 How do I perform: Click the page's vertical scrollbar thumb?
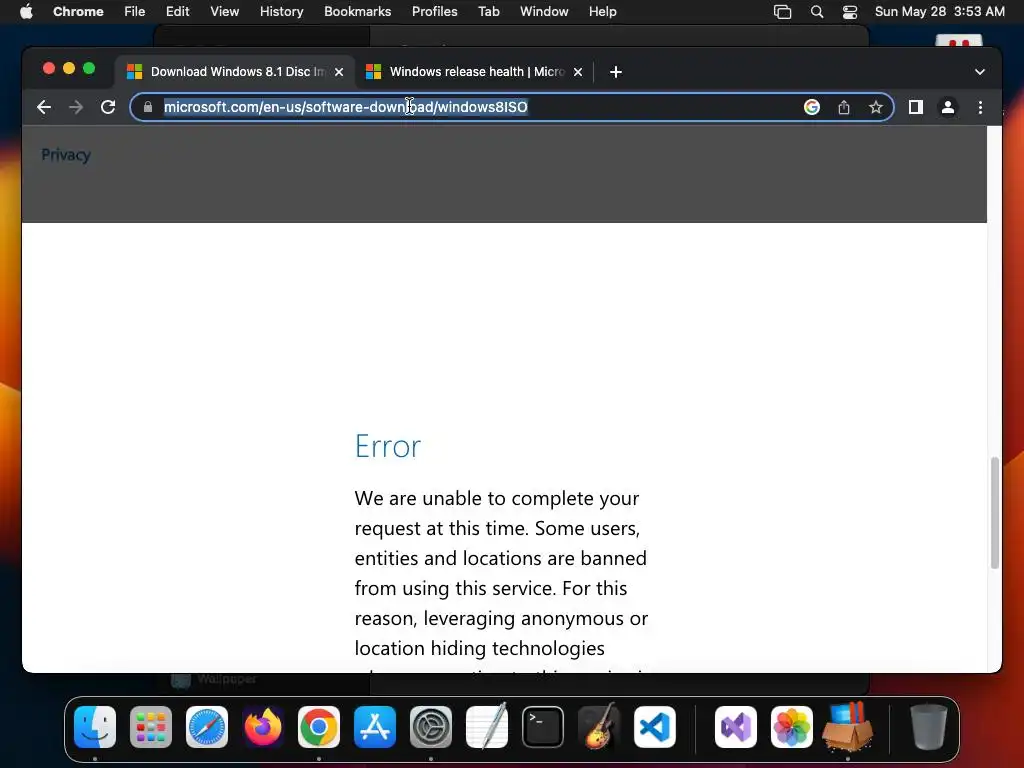click(x=995, y=513)
